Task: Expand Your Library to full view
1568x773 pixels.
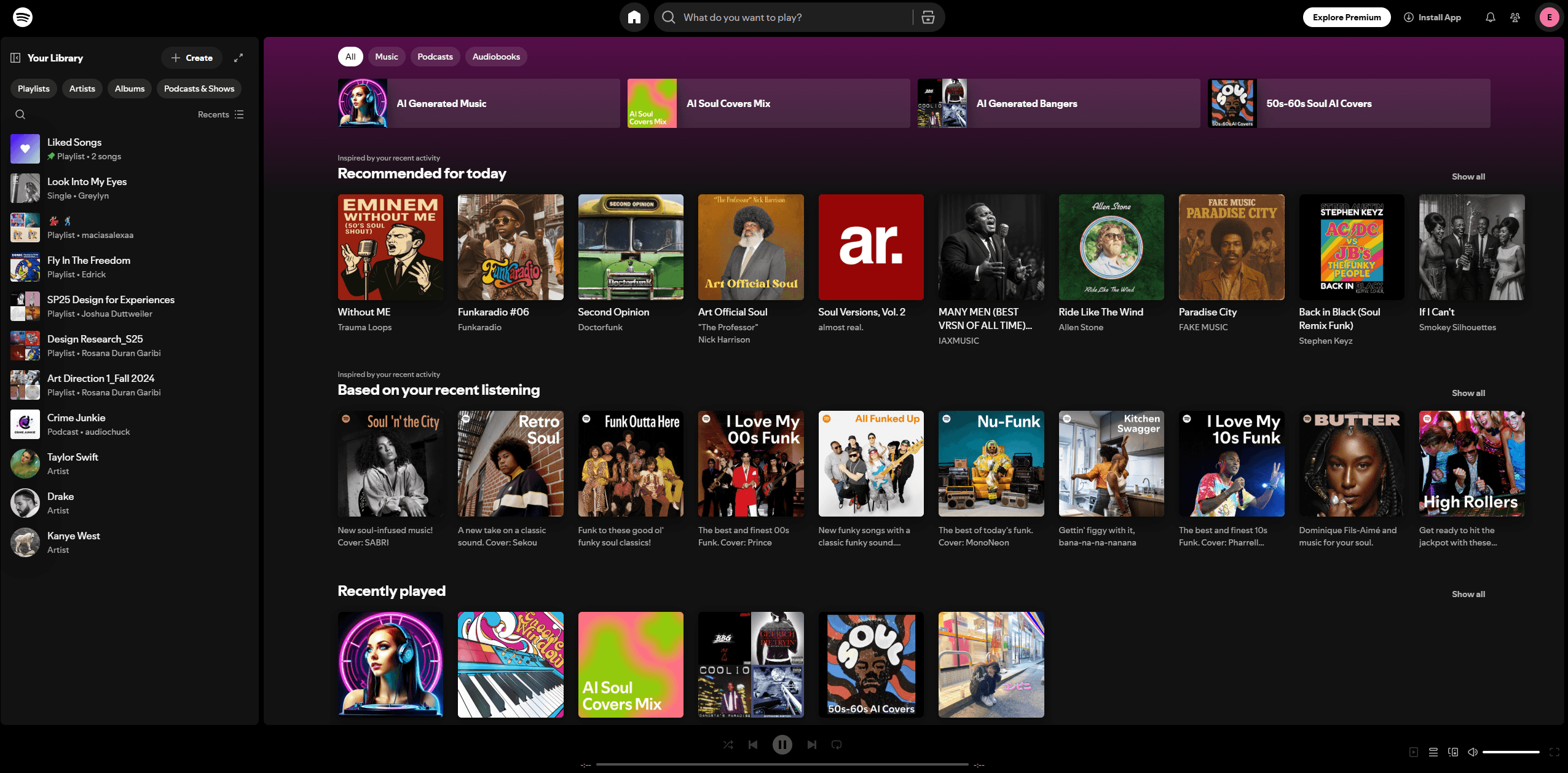Action: (238, 58)
